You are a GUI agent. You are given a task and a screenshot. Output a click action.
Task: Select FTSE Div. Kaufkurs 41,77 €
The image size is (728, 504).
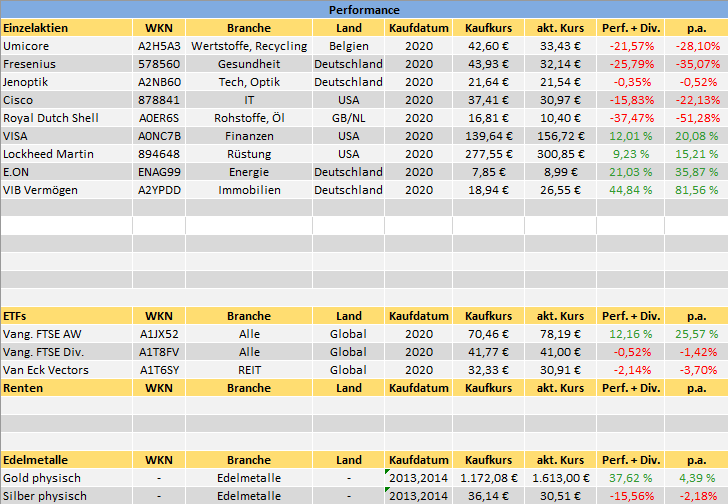click(x=488, y=352)
